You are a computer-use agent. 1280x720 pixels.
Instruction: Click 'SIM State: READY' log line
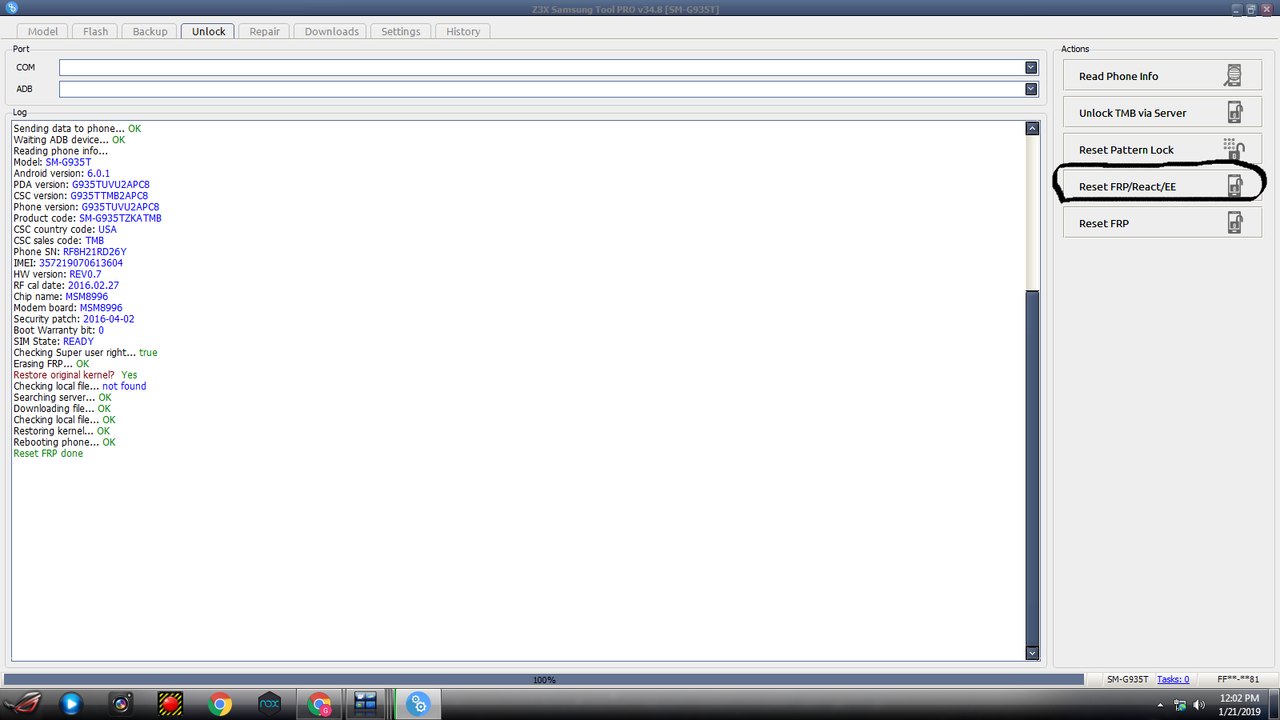[53, 341]
